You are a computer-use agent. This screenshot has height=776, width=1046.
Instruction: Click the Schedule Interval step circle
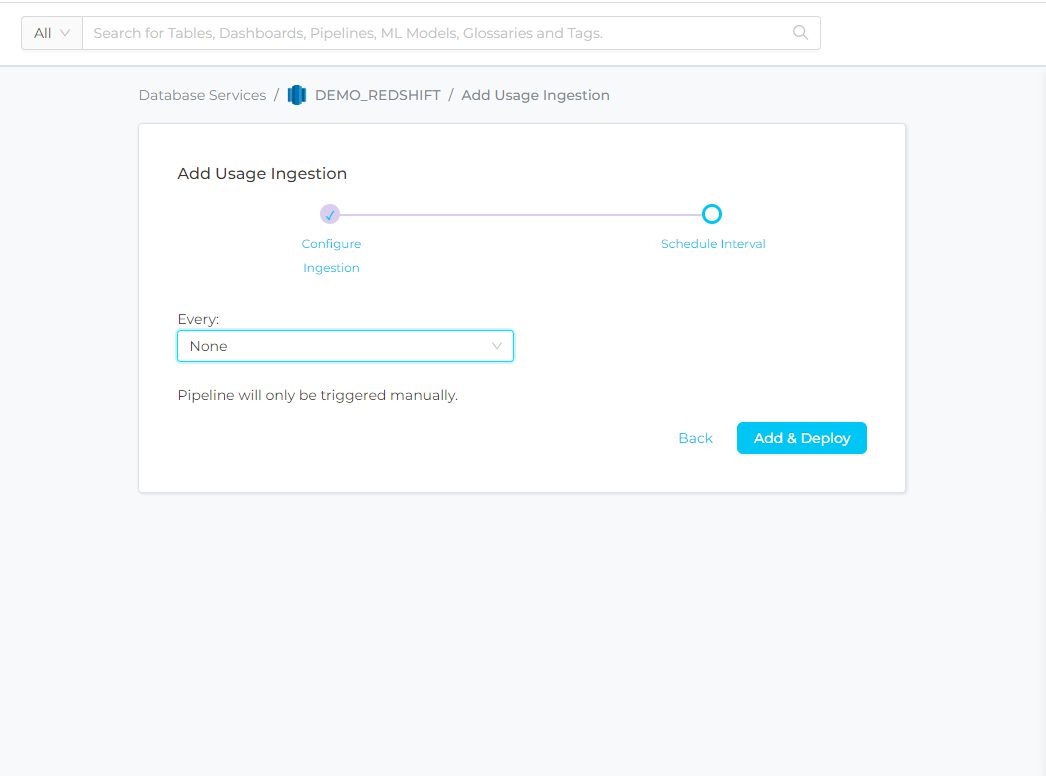(x=712, y=214)
